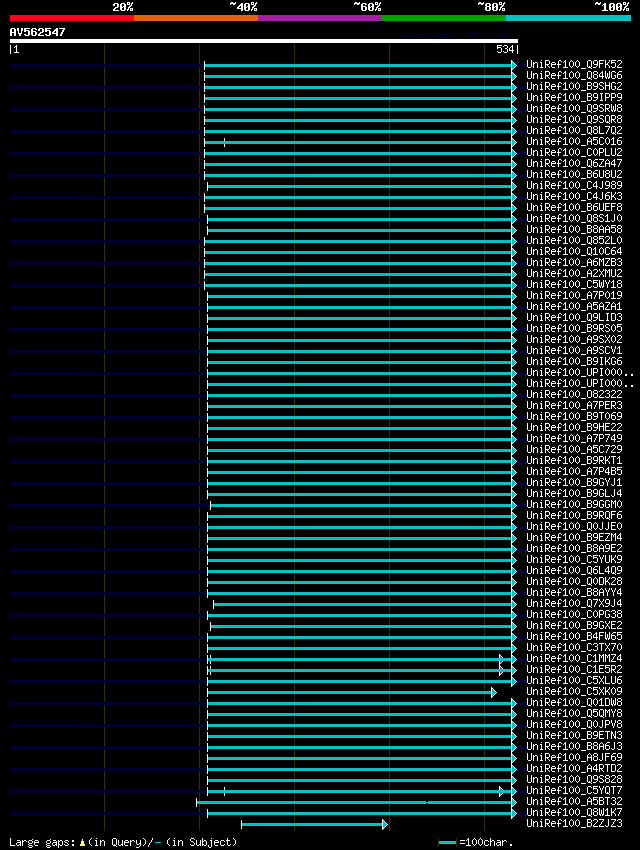
Task: Select the UniRef100_C4J989 hit label
Action: click(x=574, y=185)
